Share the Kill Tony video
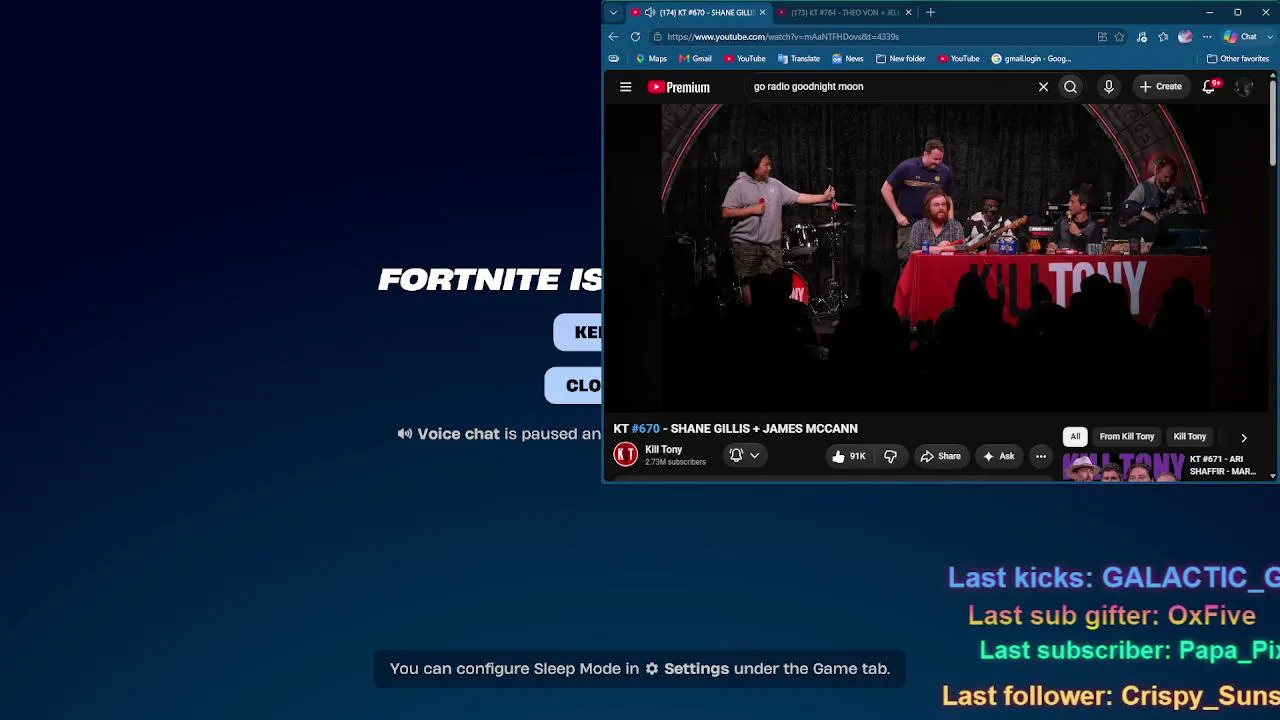This screenshot has width=1280, height=720. tap(940, 456)
